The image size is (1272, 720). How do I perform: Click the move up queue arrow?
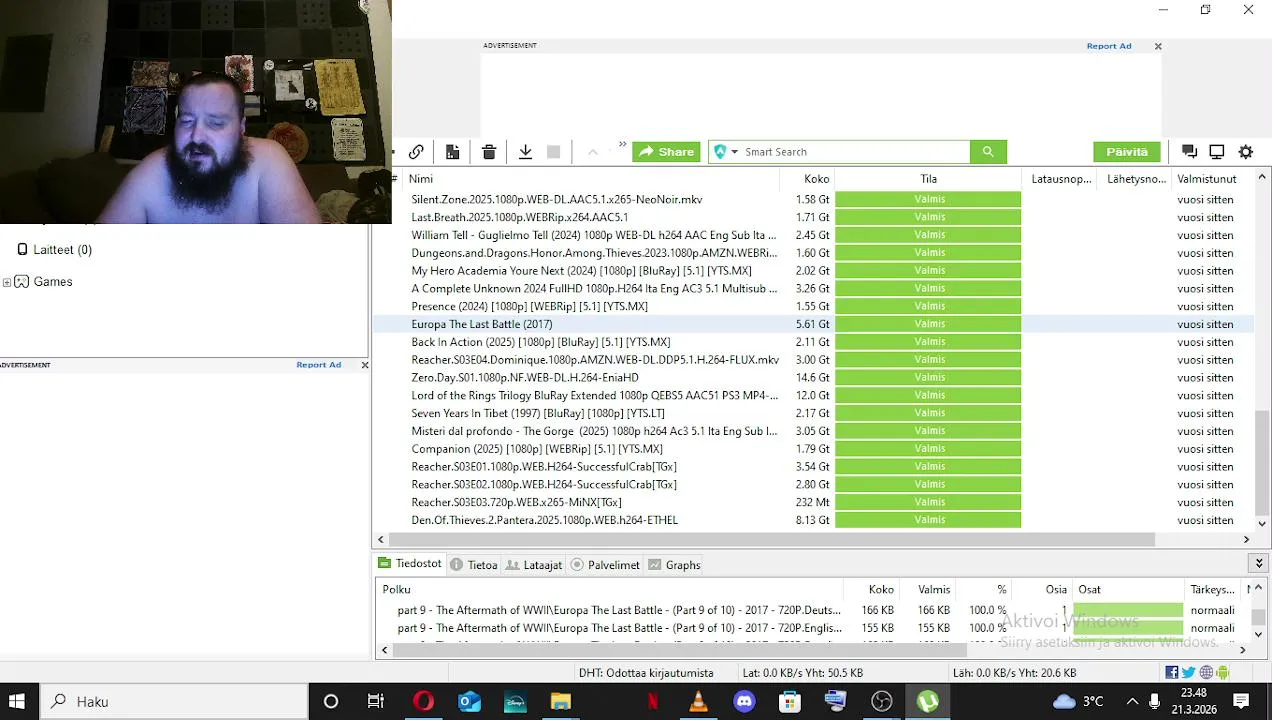click(x=592, y=152)
